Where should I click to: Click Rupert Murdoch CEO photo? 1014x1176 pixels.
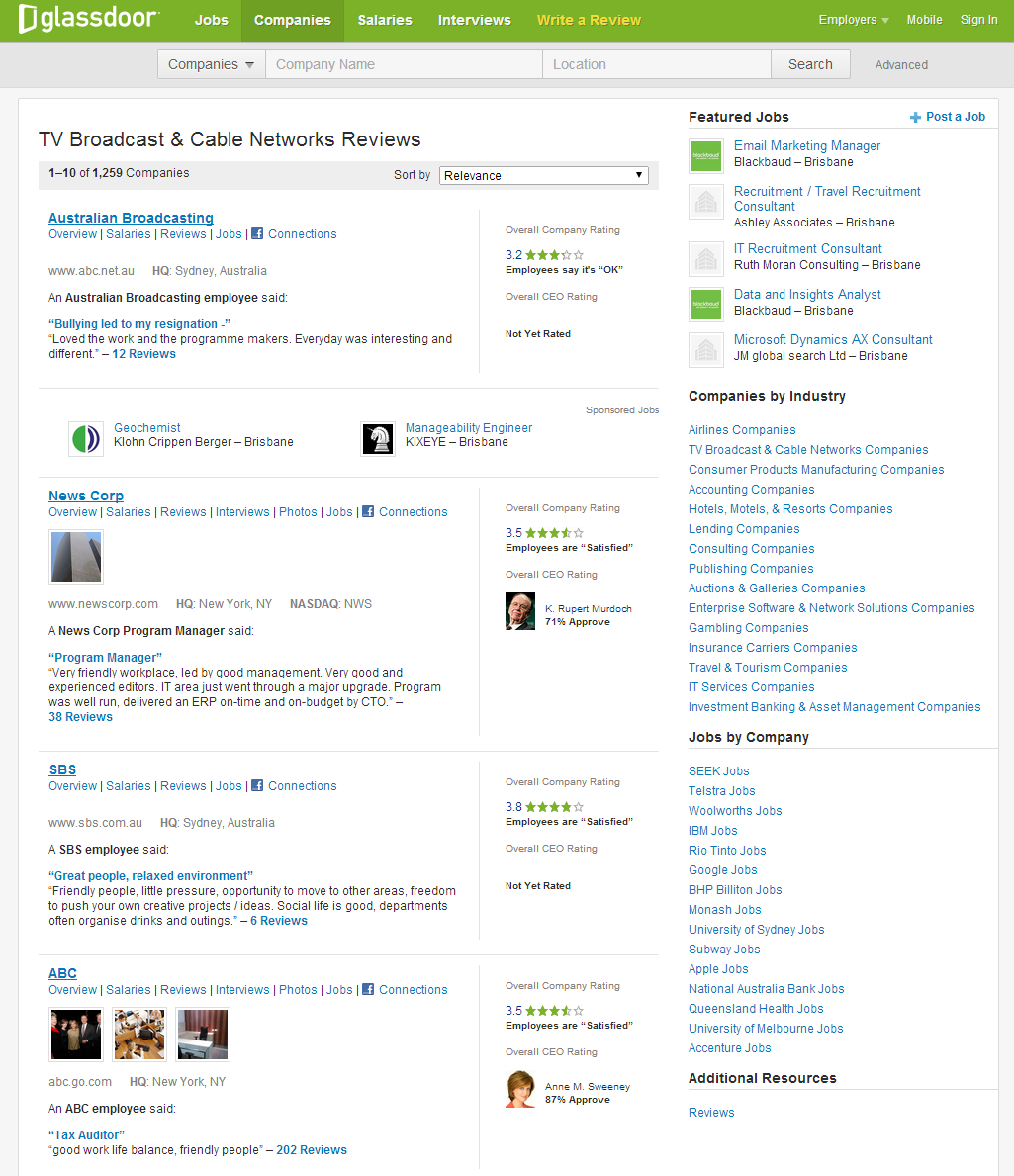(520, 611)
